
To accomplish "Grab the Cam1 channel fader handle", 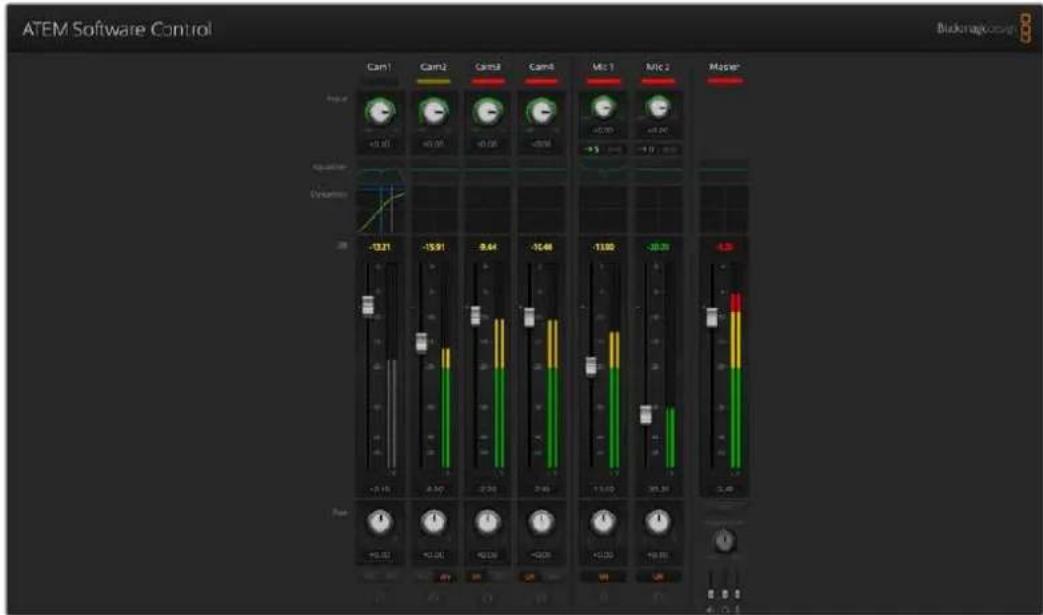I will (368, 305).
